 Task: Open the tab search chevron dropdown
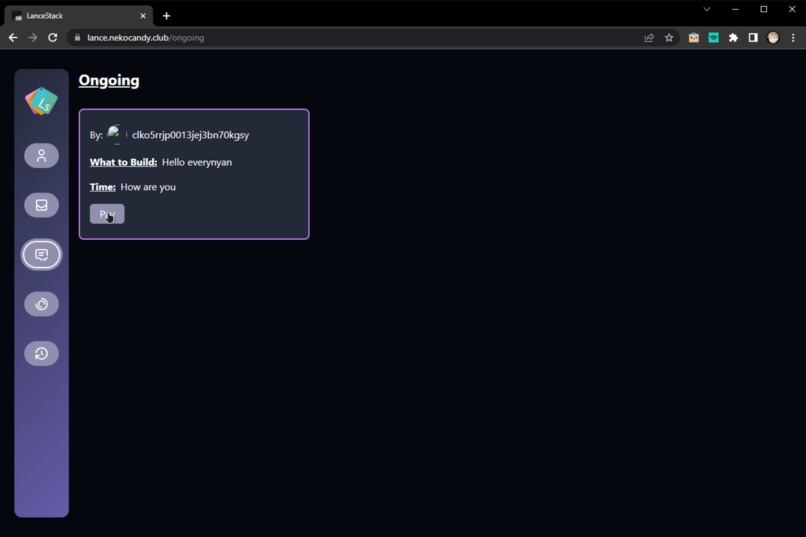pyautogui.click(x=707, y=9)
